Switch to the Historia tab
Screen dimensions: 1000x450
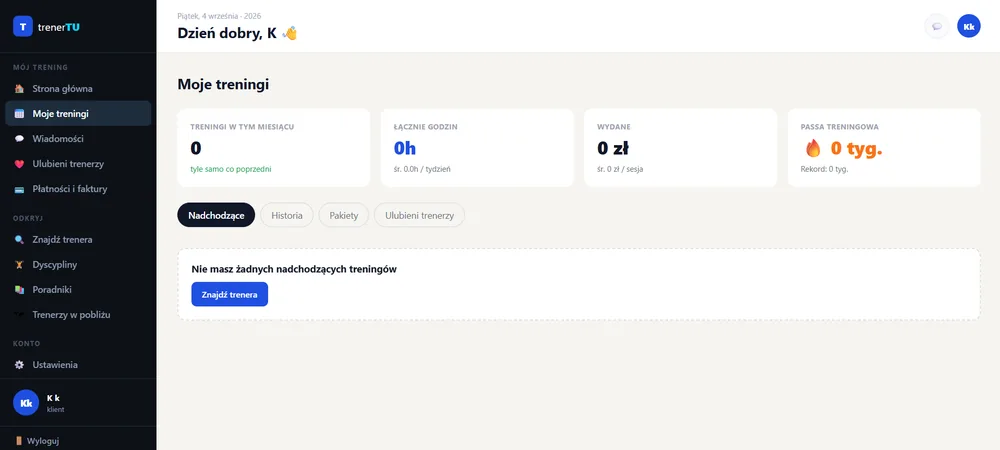tap(287, 215)
